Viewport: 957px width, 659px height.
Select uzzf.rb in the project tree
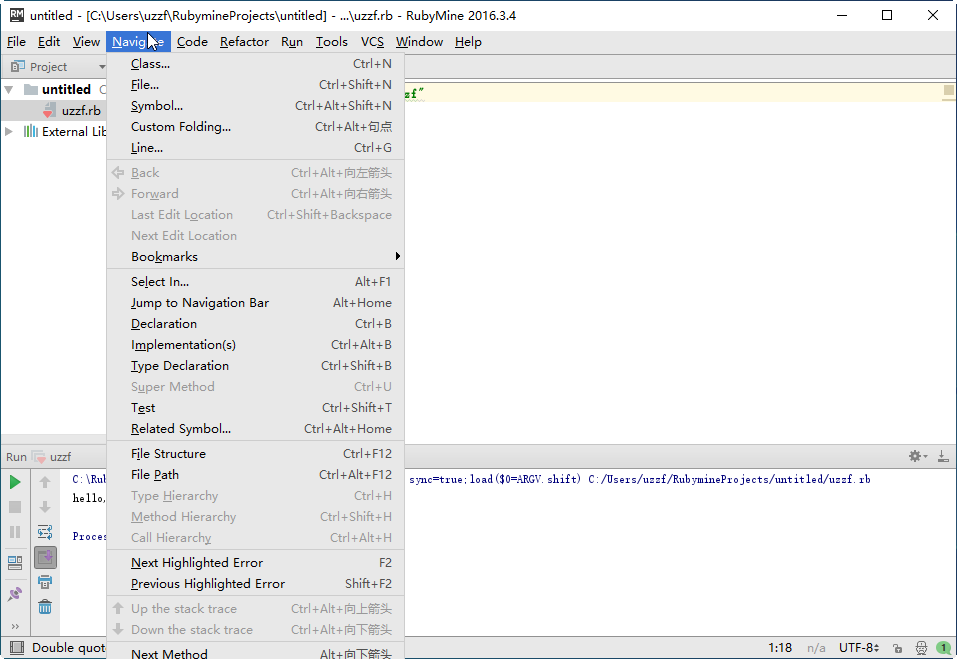[81, 110]
